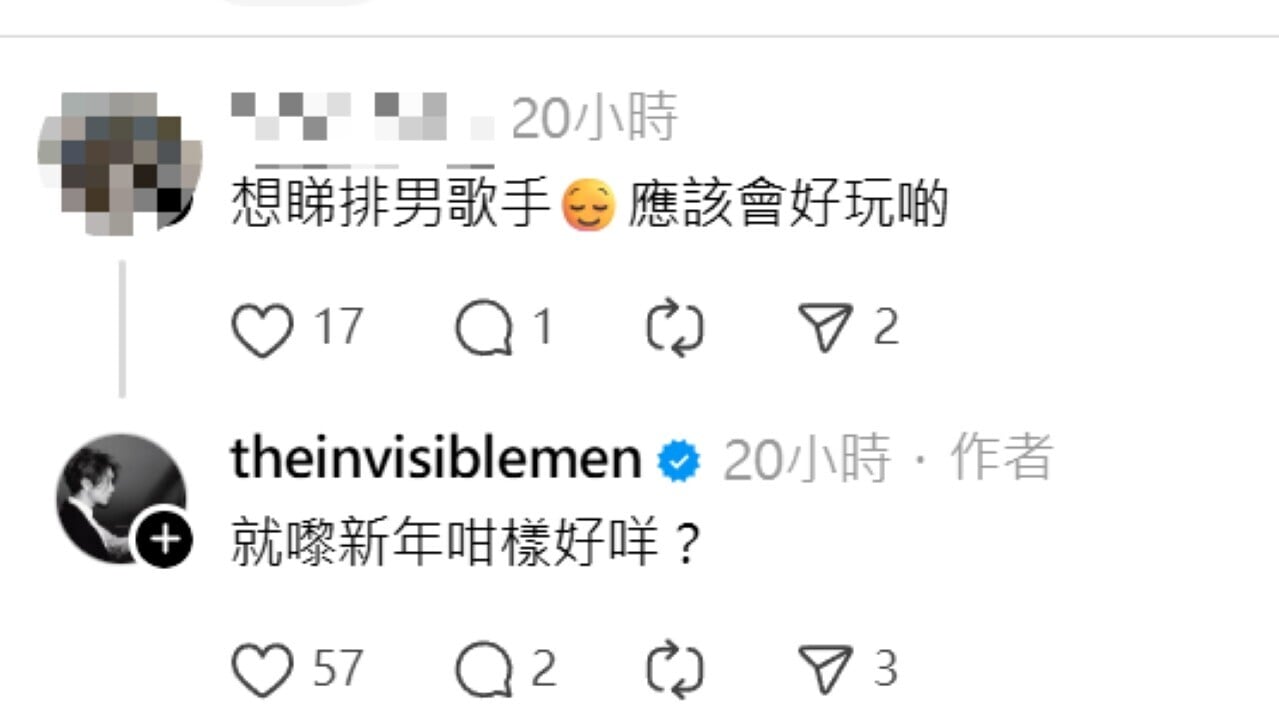
Task: Click the 17 likes count
Action: [339, 329]
